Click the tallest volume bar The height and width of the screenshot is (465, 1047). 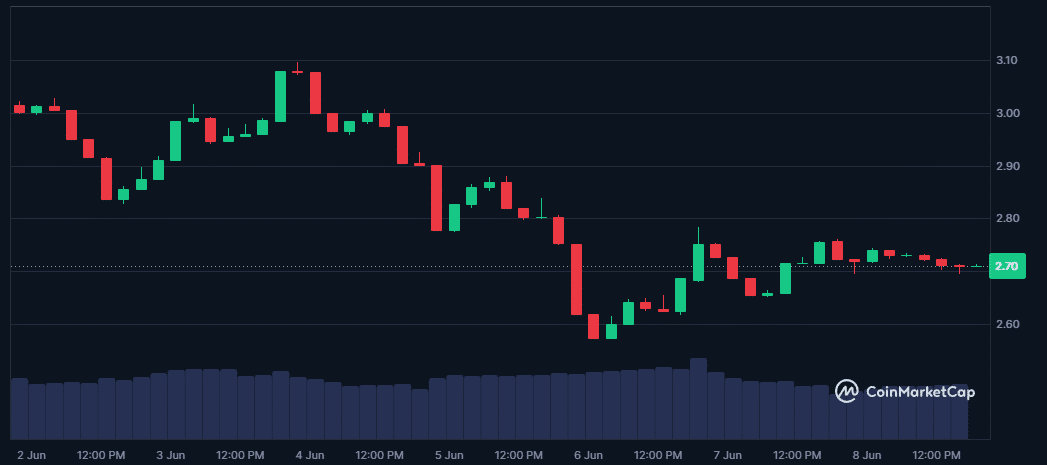[x=698, y=398]
